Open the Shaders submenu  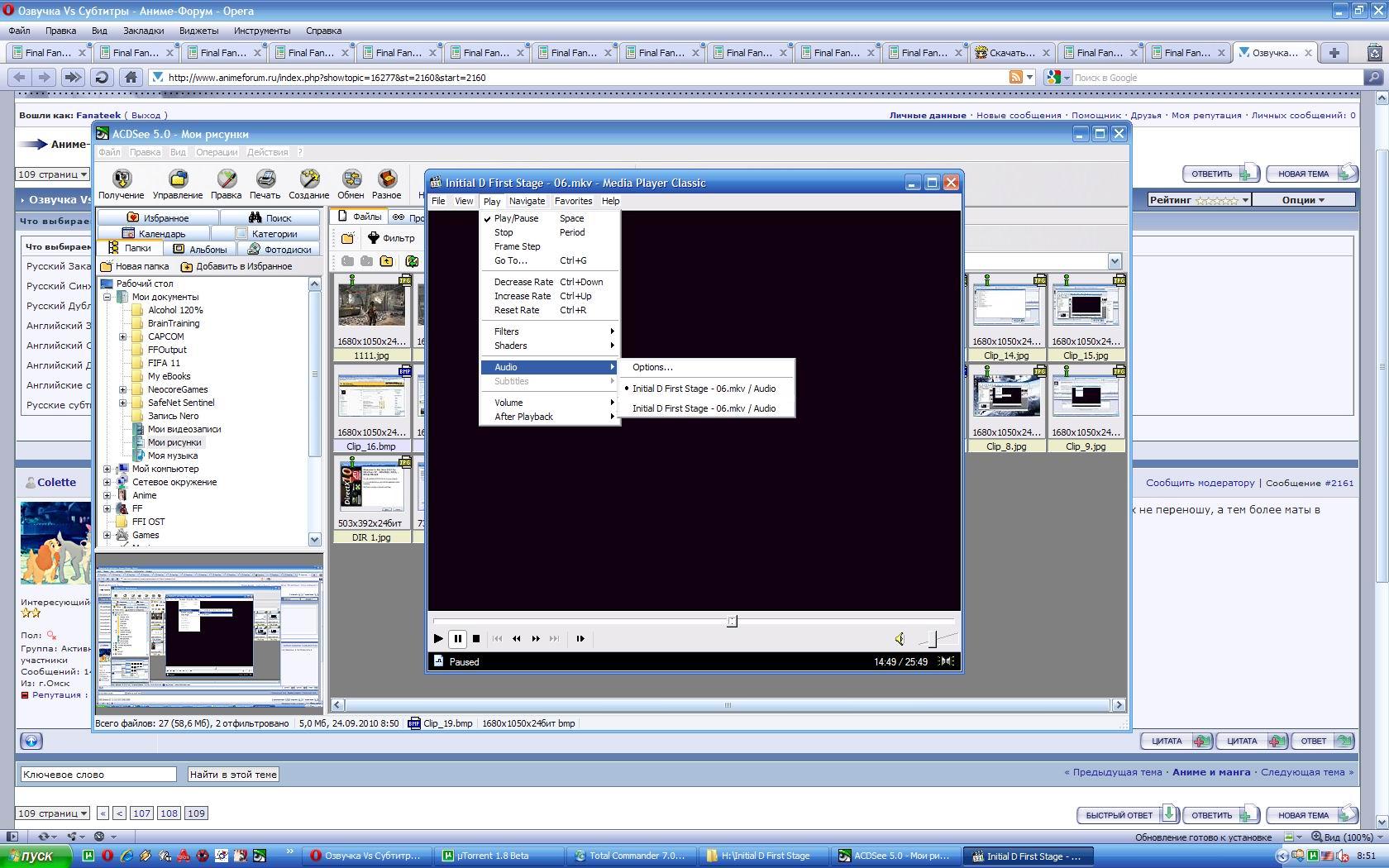(550, 346)
